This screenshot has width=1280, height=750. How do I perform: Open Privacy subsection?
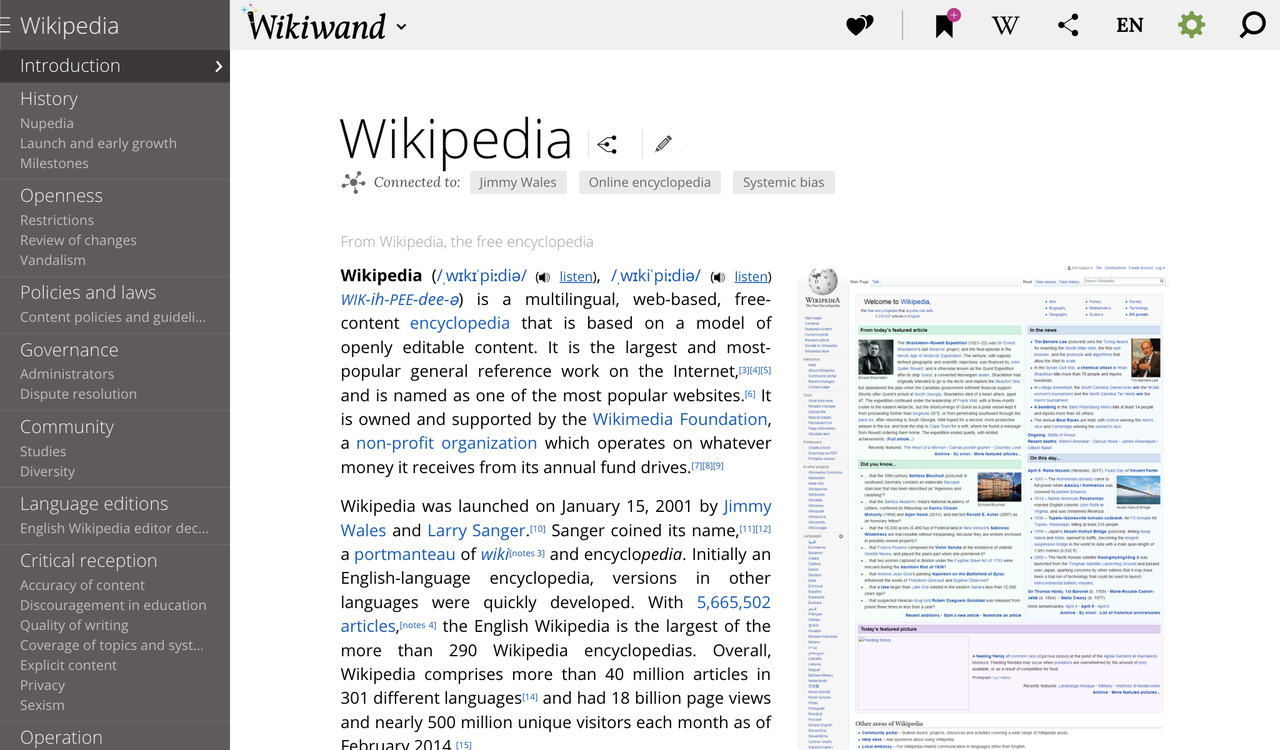pyautogui.click(x=42, y=685)
